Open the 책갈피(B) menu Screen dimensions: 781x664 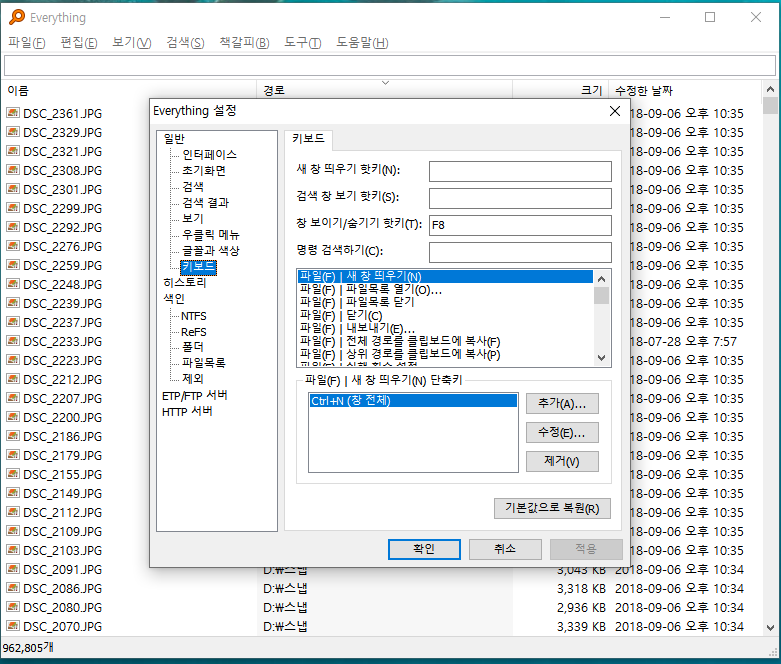[245, 42]
